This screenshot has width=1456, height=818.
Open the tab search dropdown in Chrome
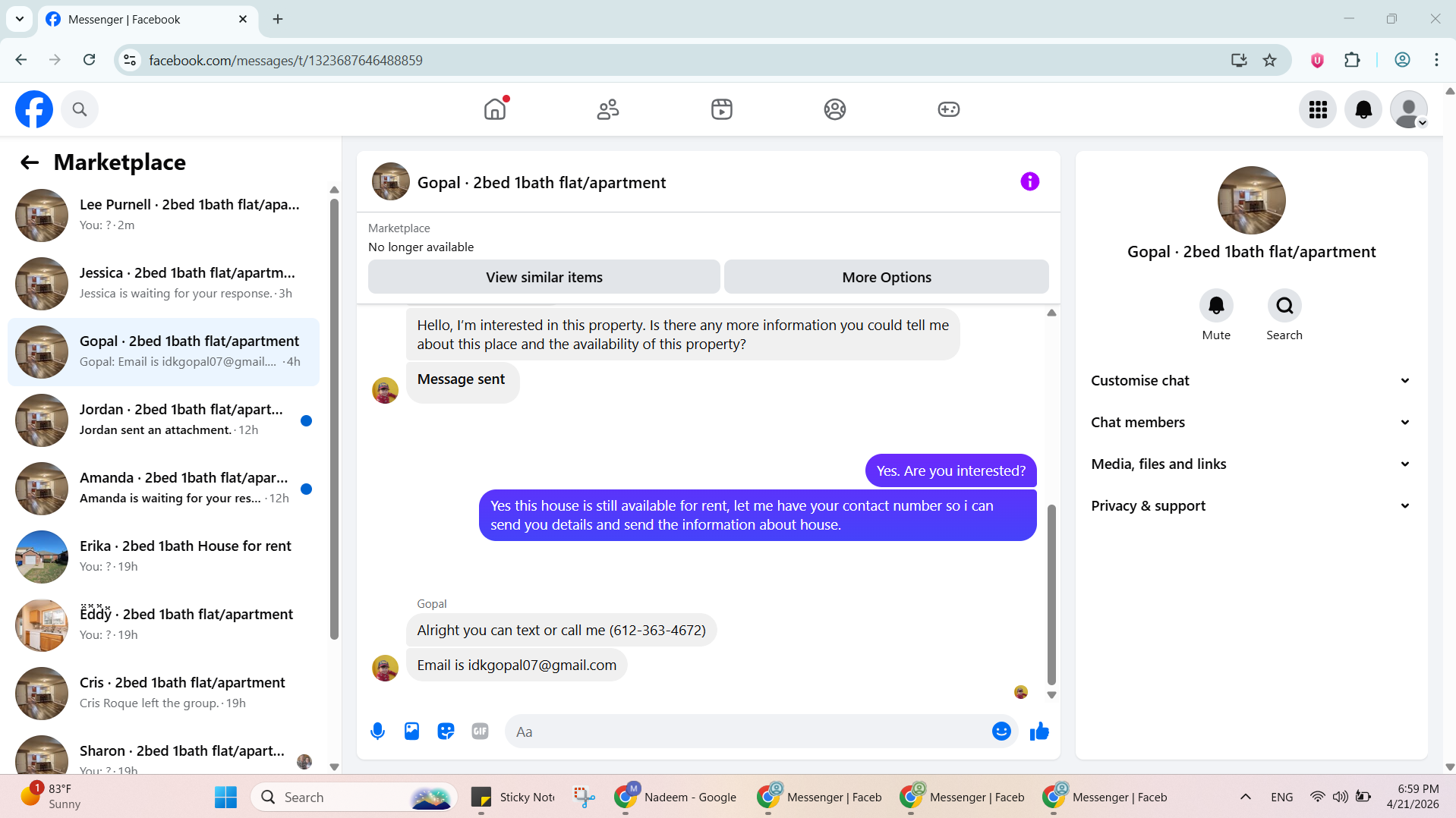[20, 19]
